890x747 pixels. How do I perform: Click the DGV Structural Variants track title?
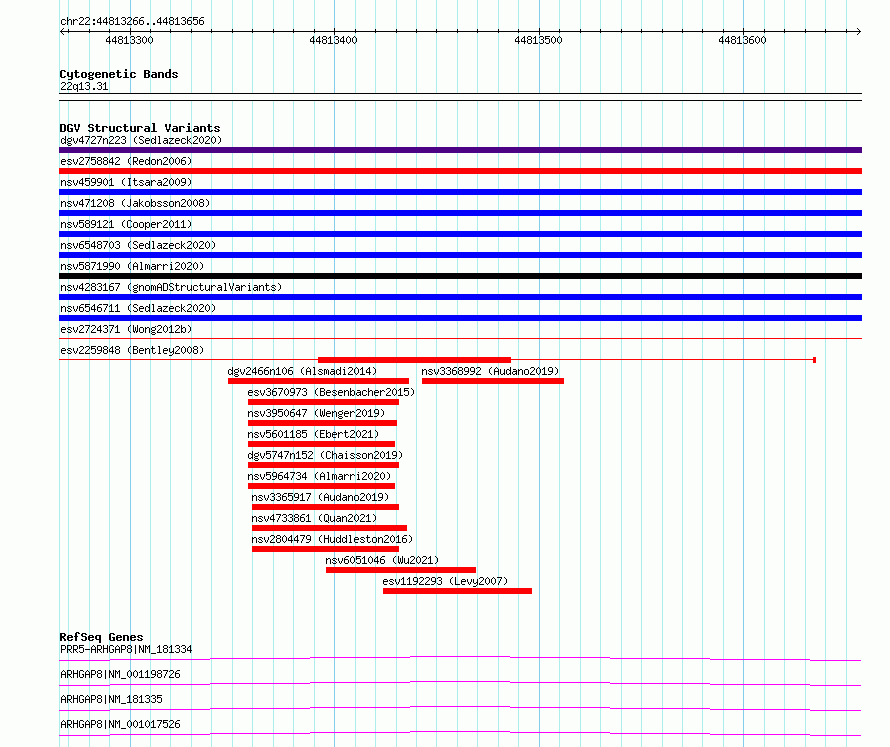[140, 128]
